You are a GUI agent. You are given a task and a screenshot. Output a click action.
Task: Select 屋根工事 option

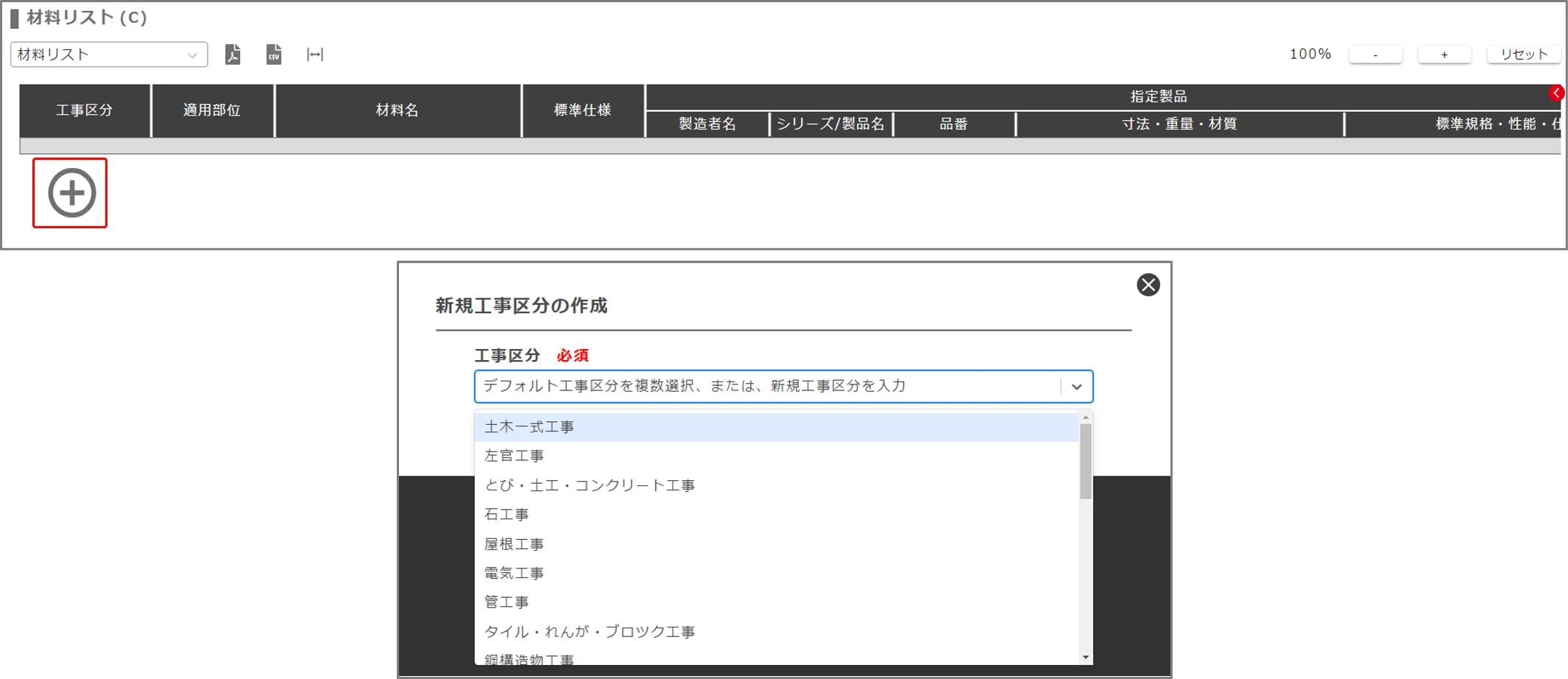pyautogui.click(x=777, y=544)
